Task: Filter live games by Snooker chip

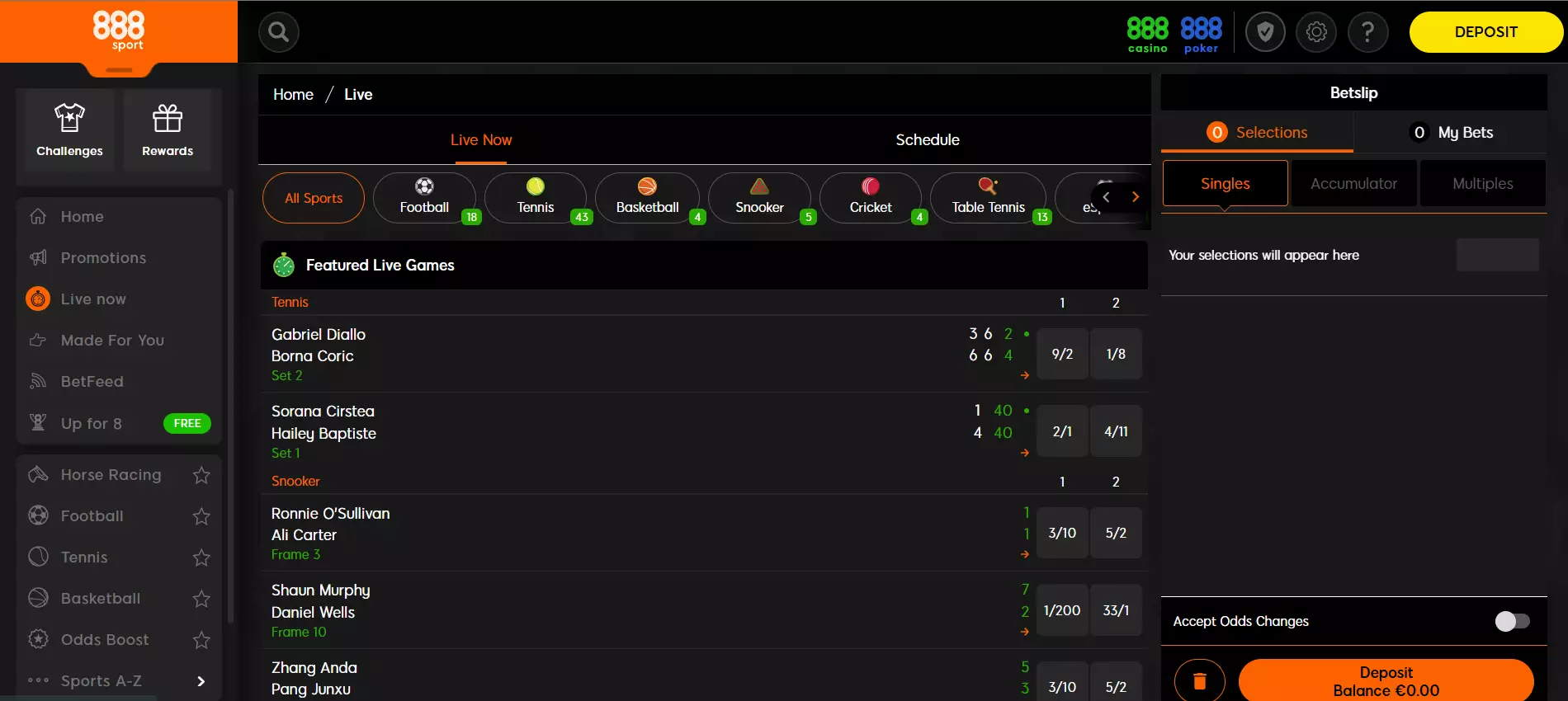Action: (759, 198)
